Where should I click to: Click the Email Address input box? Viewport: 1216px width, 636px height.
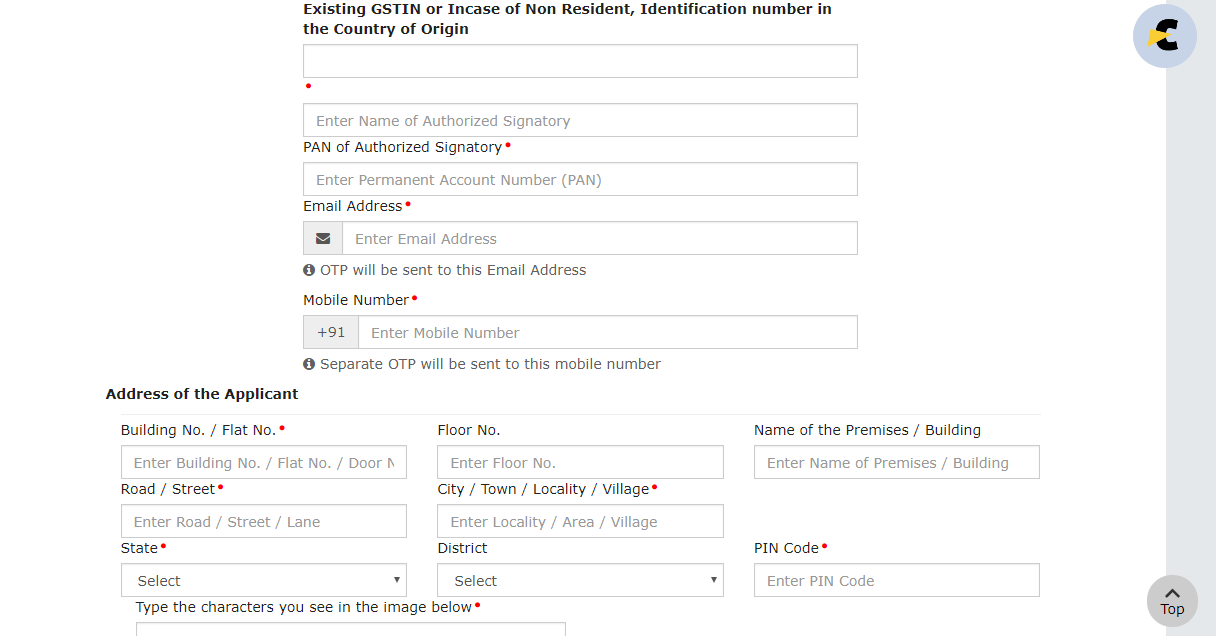[x=600, y=239]
